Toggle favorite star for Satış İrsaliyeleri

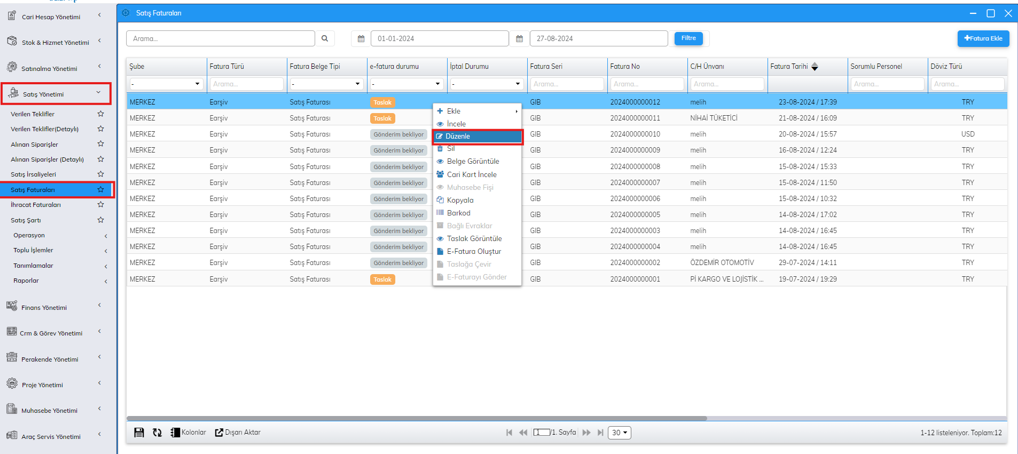(x=100, y=174)
